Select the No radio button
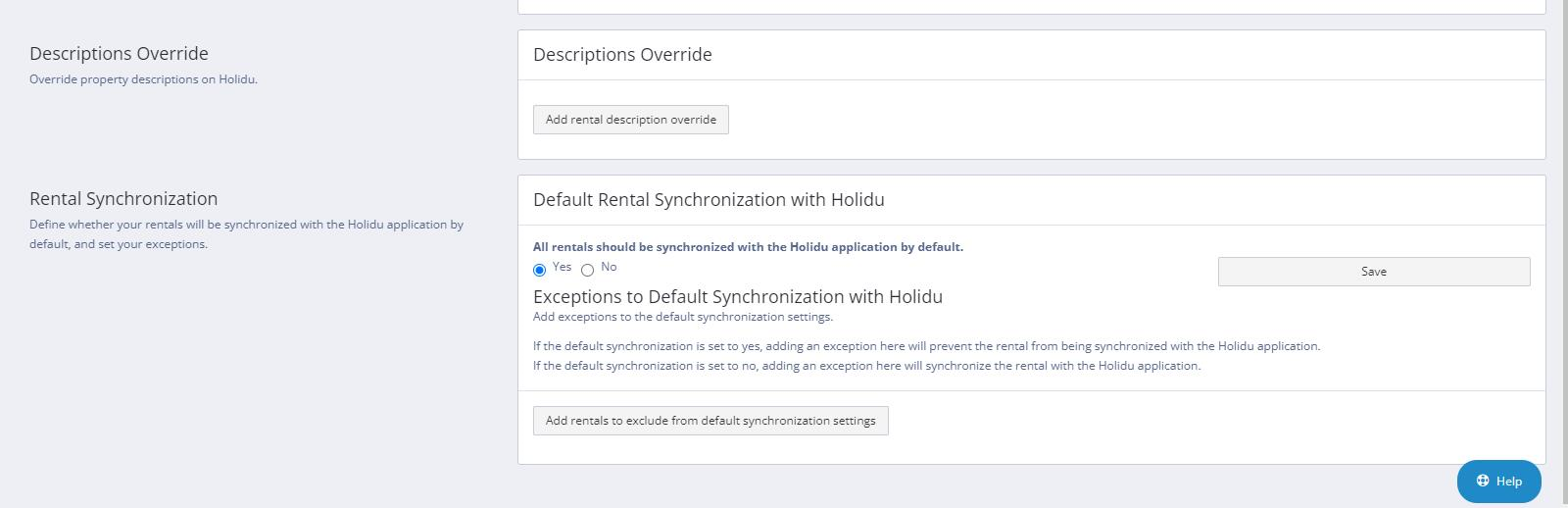Image resolution: width=1568 pixels, height=508 pixels. coord(587,271)
